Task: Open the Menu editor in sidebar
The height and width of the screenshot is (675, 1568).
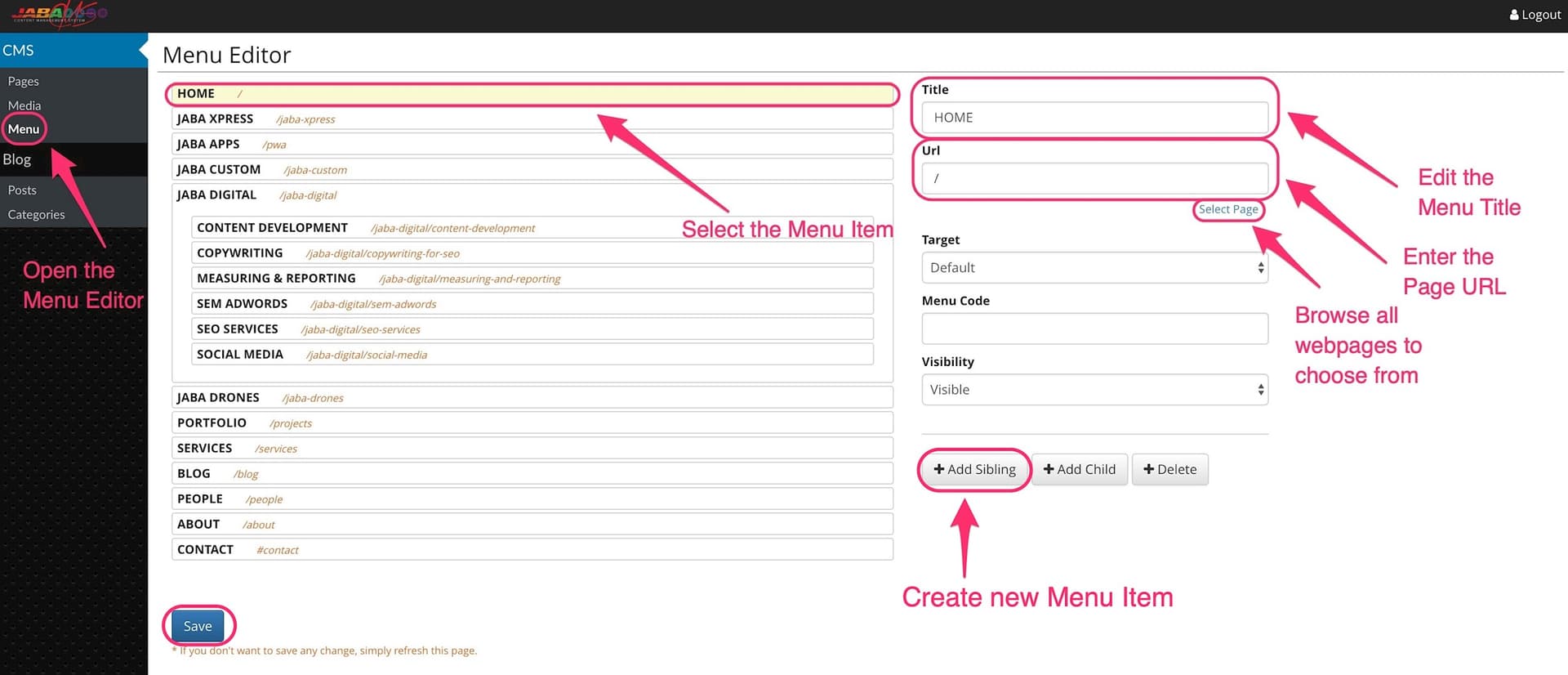Action: [x=24, y=129]
